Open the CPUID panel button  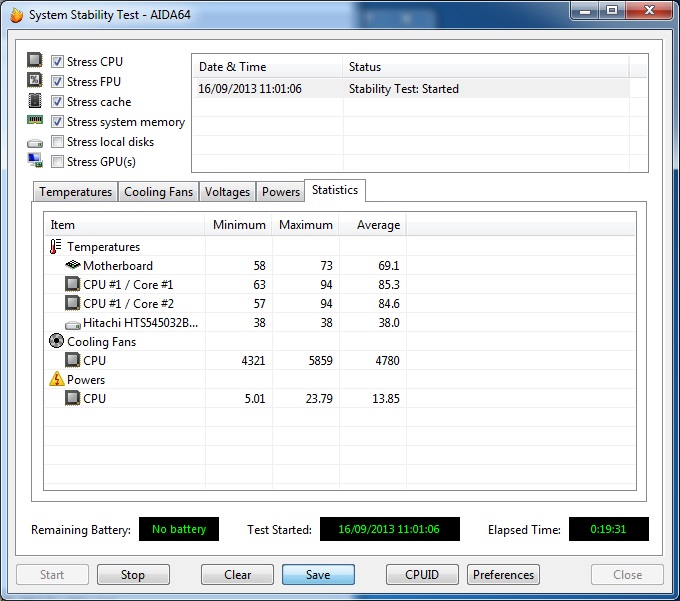point(422,575)
